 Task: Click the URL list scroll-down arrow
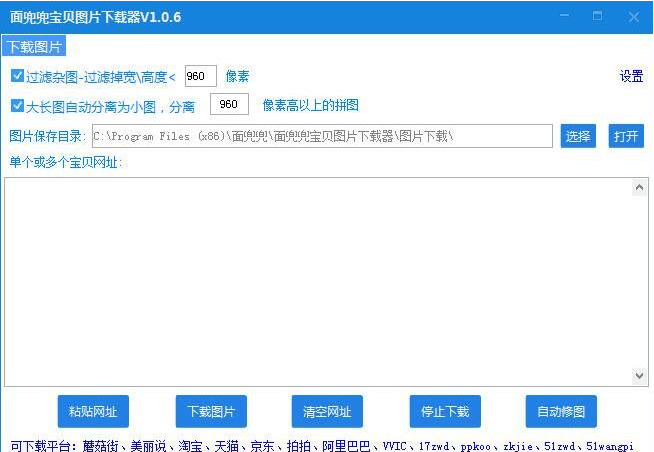point(640,376)
